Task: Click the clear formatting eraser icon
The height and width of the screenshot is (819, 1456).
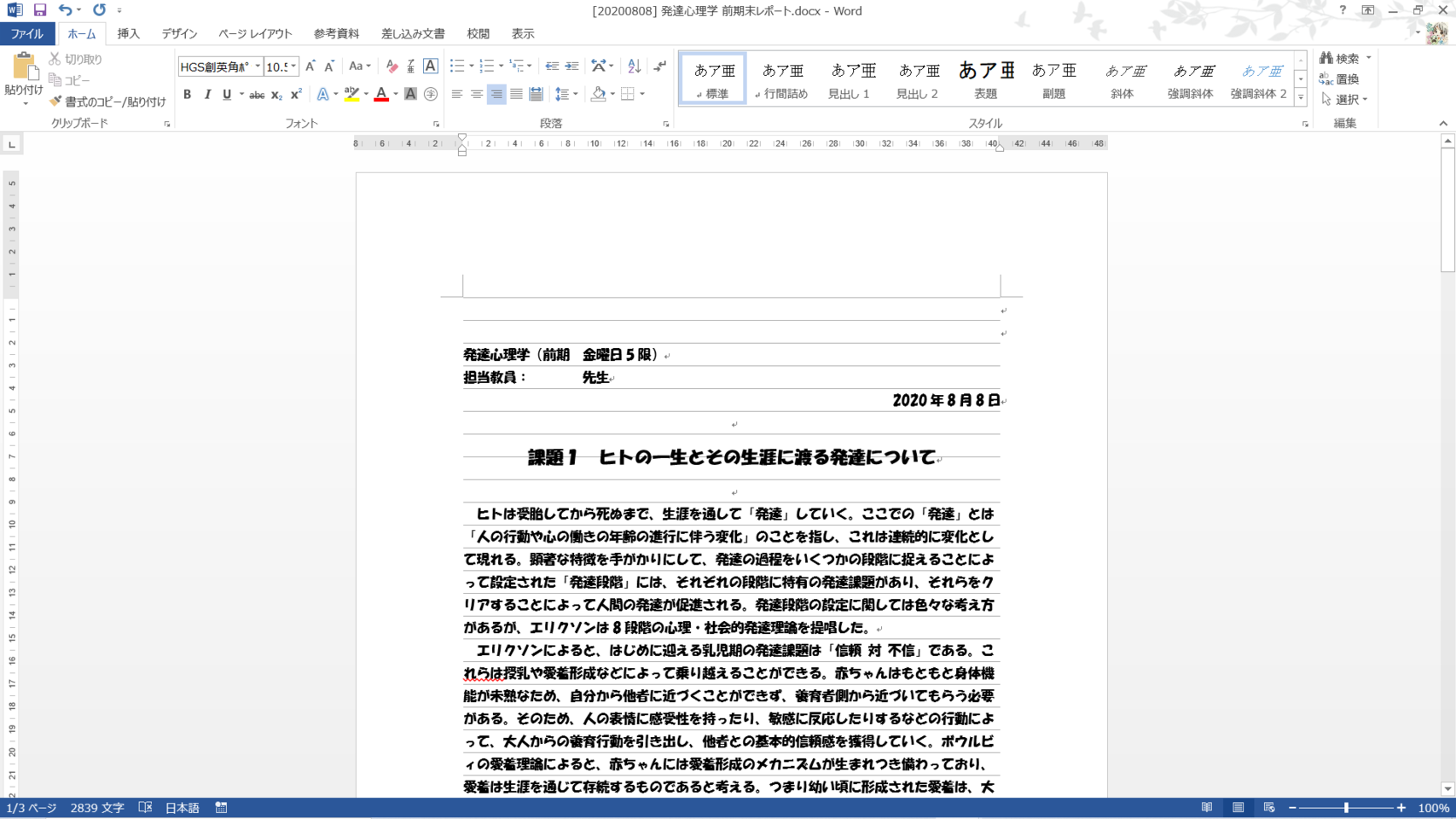Action: [x=392, y=67]
